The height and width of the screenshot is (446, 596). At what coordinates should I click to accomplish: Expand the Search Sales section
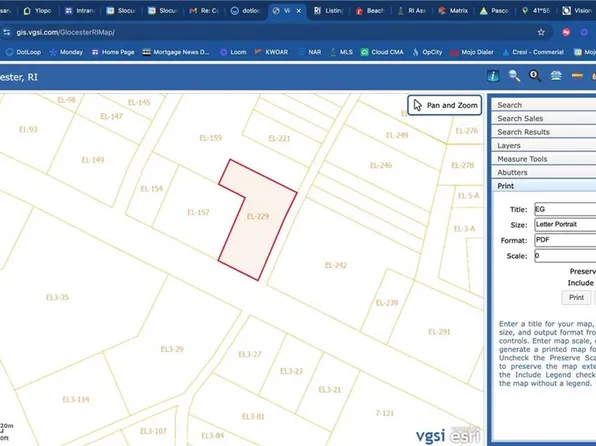544,119
